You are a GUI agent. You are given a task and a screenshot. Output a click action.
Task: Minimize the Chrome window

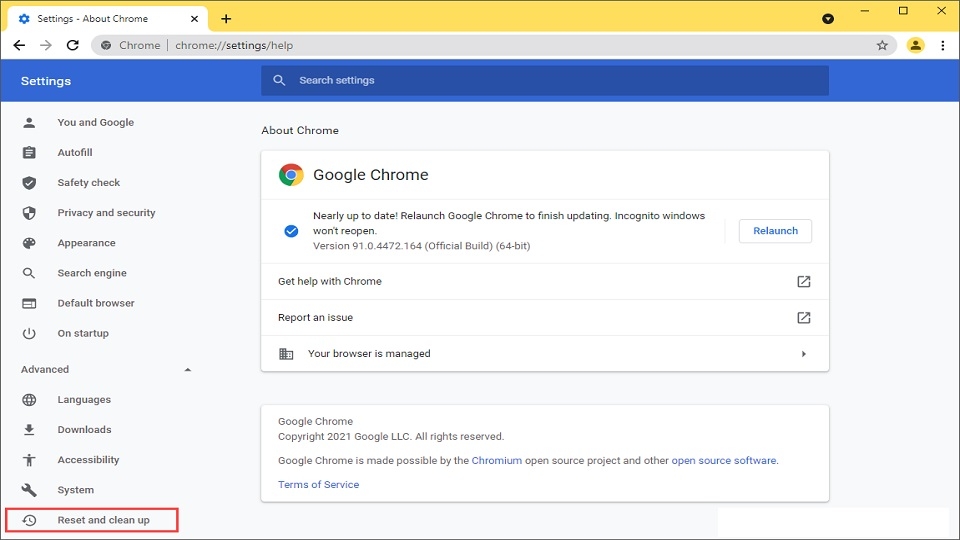click(864, 11)
